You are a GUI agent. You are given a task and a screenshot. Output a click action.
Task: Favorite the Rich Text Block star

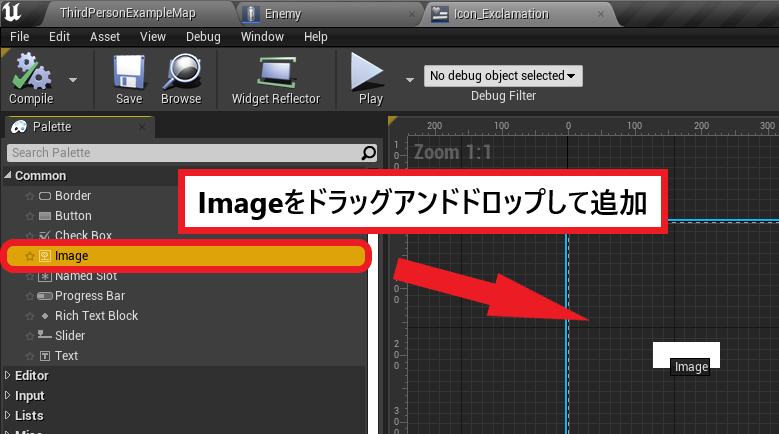pyautogui.click(x=29, y=316)
